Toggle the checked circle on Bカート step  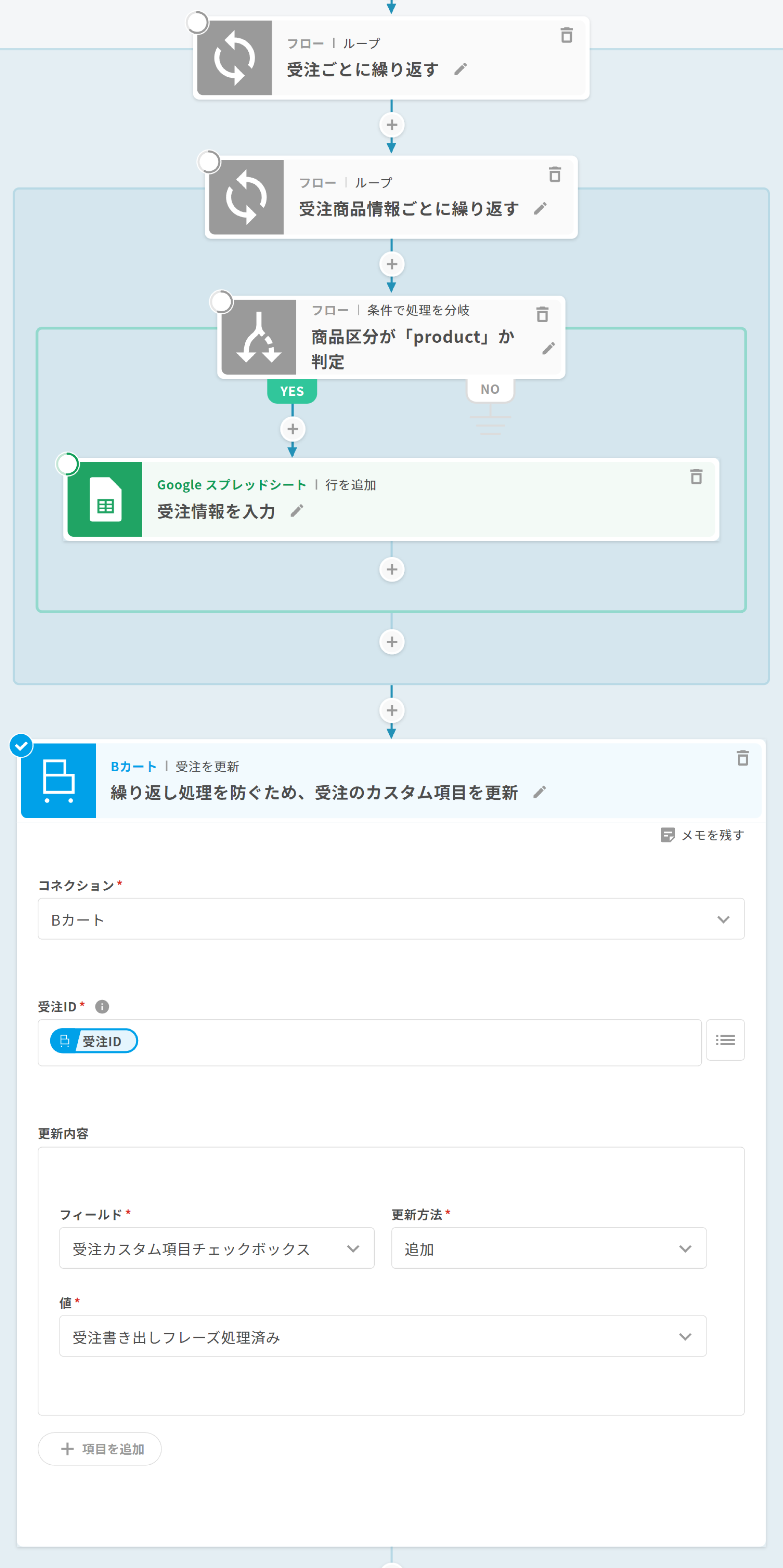(x=21, y=745)
